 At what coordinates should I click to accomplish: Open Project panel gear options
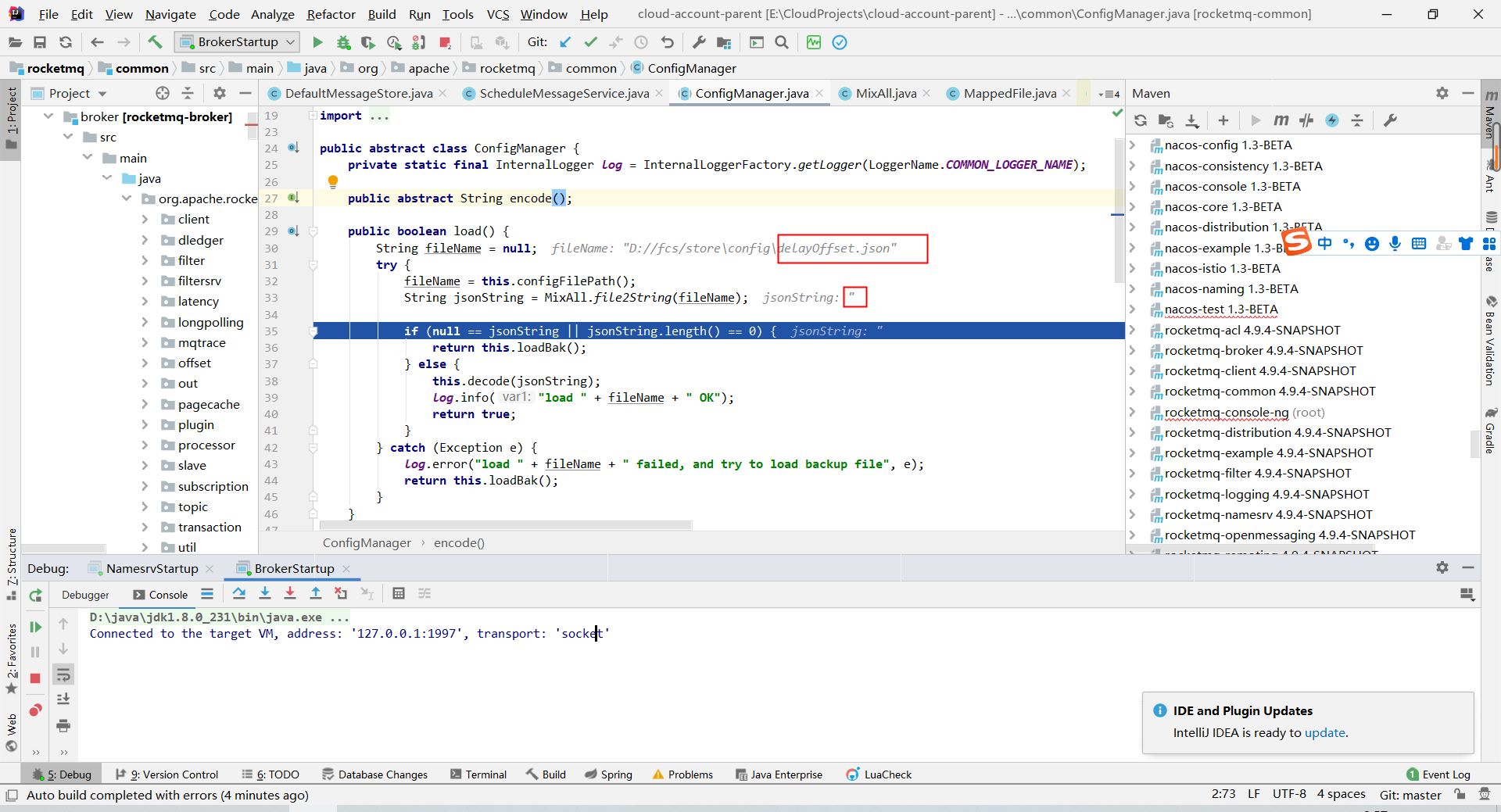220,93
